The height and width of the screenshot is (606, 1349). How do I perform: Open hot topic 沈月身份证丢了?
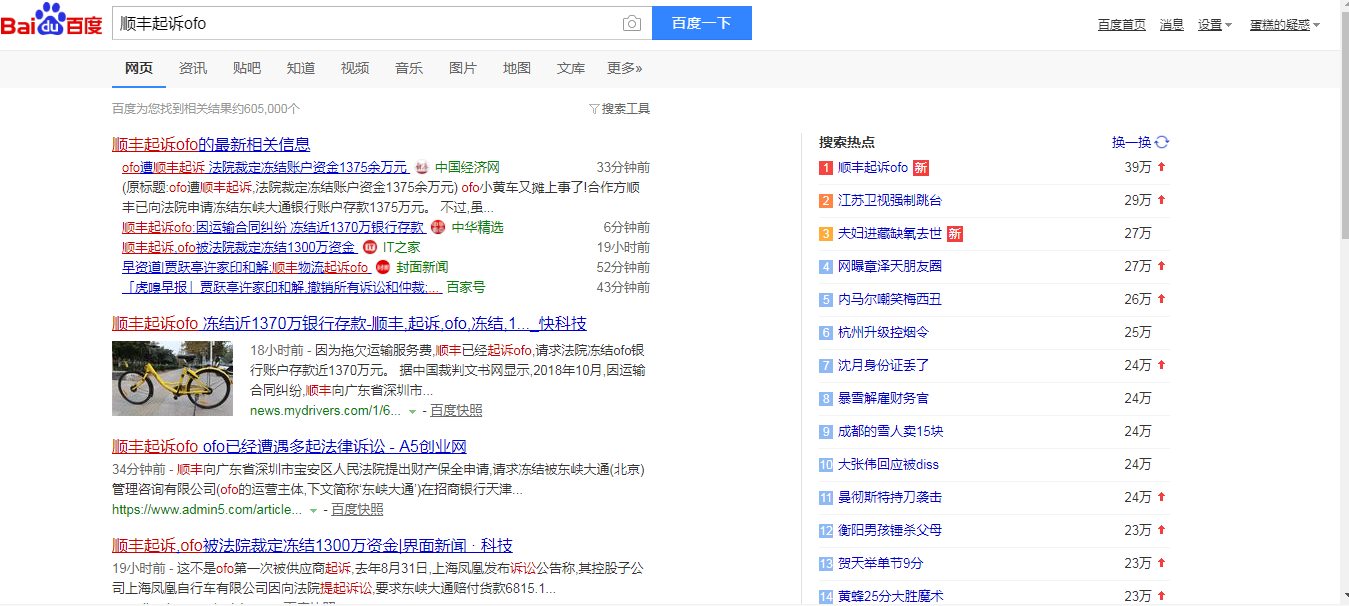click(883, 366)
